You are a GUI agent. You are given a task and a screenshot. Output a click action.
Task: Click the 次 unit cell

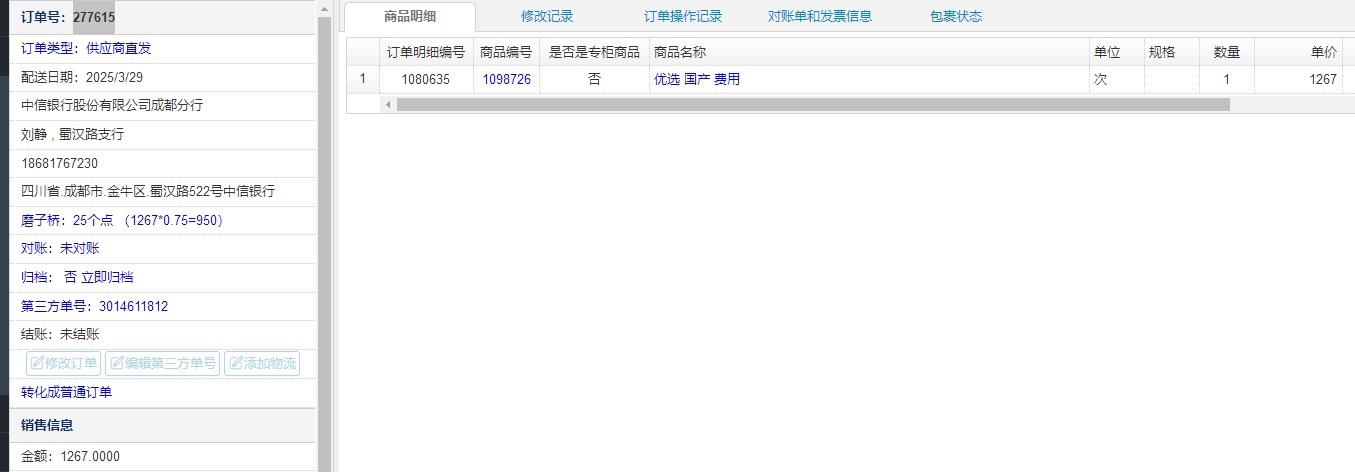(x=1116, y=80)
